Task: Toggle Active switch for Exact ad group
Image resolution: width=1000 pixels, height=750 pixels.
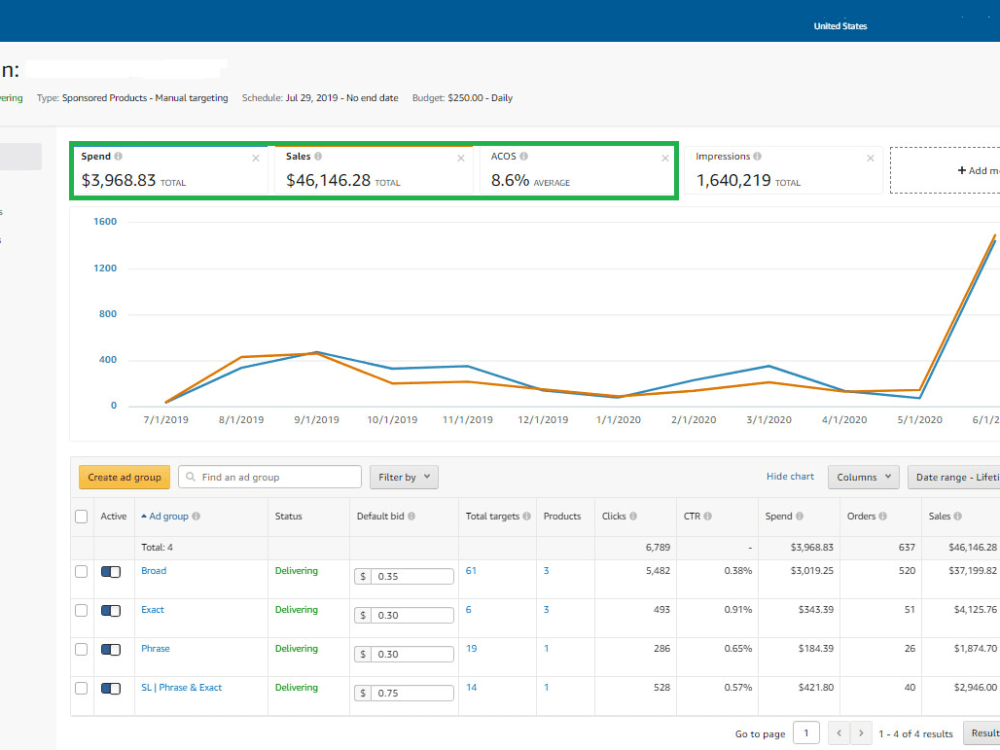Action: coord(111,611)
